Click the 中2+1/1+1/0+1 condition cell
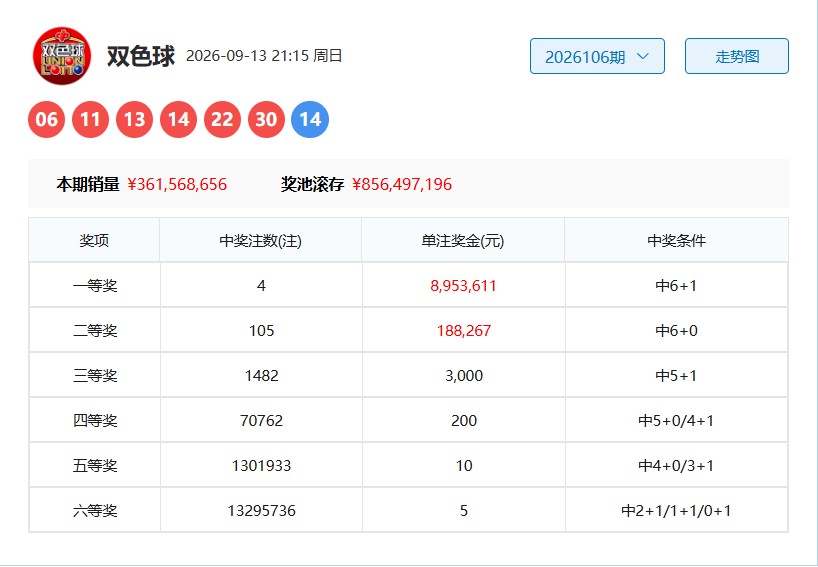The width and height of the screenshot is (818, 567). (677, 510)
